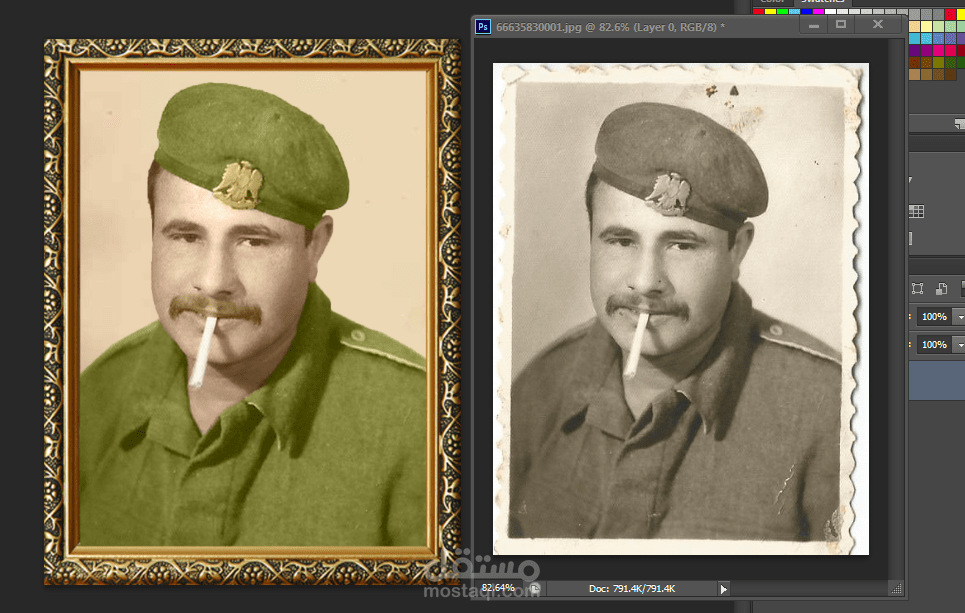This screenshot has width=965, height=613.
Task: Pick the peach pale orange swatch
Action: pos(915,26)
